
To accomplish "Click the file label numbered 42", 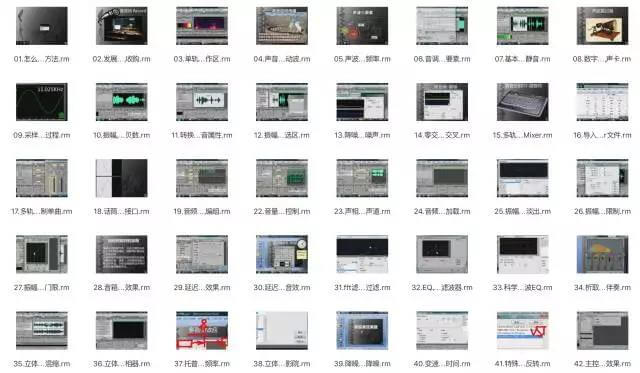I will (602, 364).
